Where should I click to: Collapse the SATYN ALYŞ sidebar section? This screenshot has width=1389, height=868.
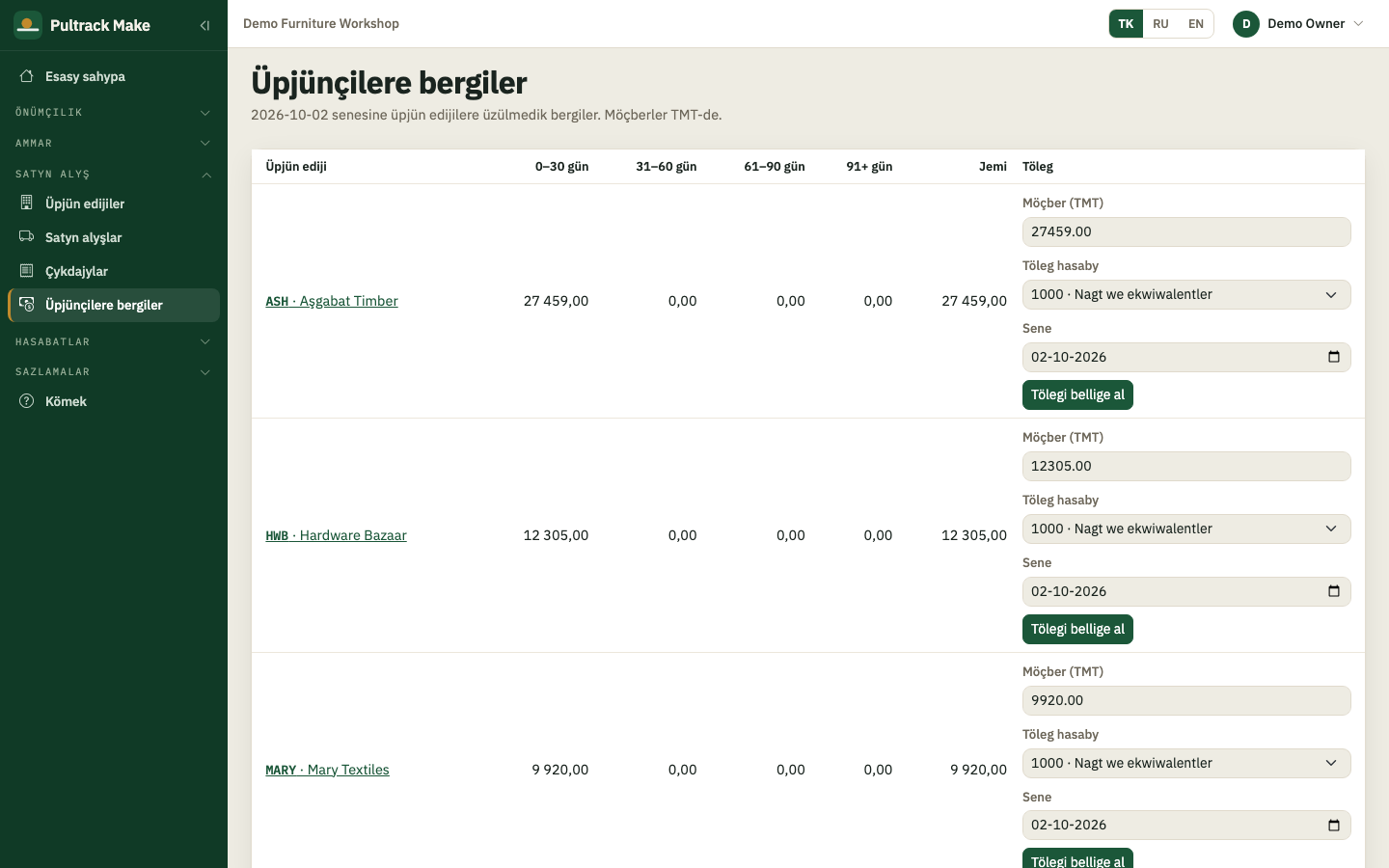(114, 174)
